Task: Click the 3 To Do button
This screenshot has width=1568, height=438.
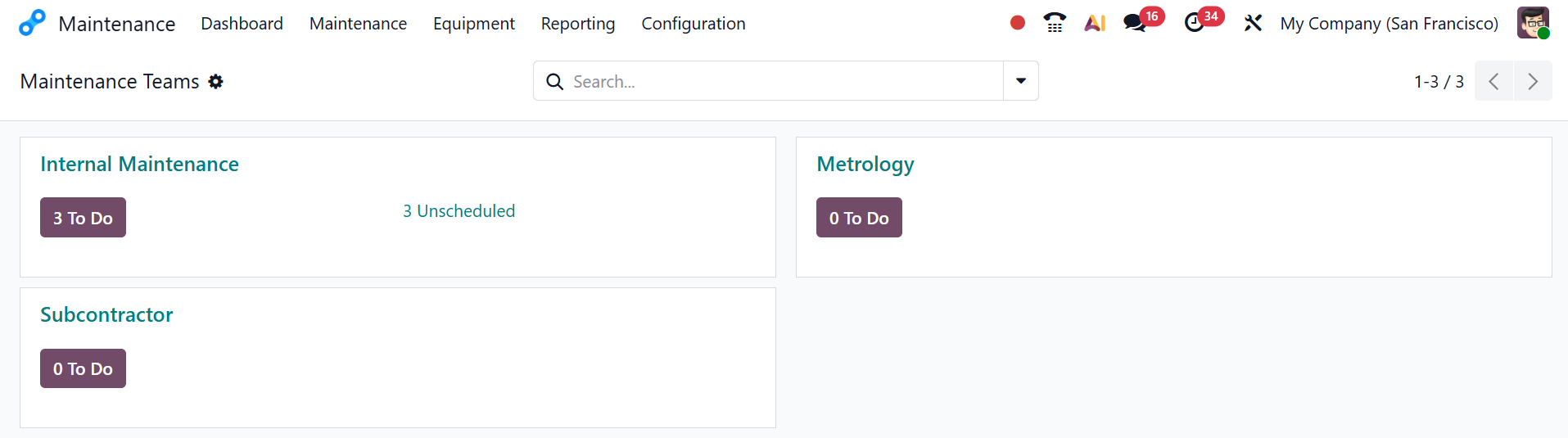Action: tap(83, 218)
